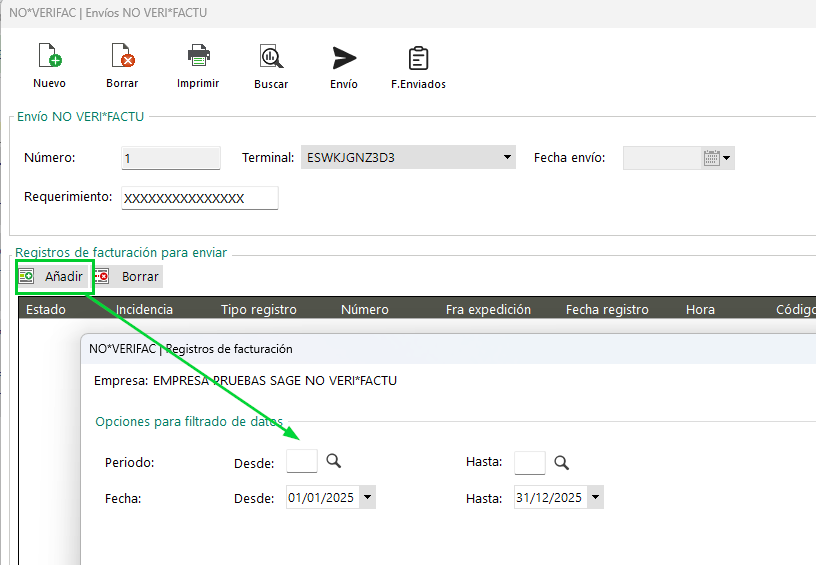
Task: Click Borrar in the registros toolbar
Action: pyautogui.click(x=129, y=276)
